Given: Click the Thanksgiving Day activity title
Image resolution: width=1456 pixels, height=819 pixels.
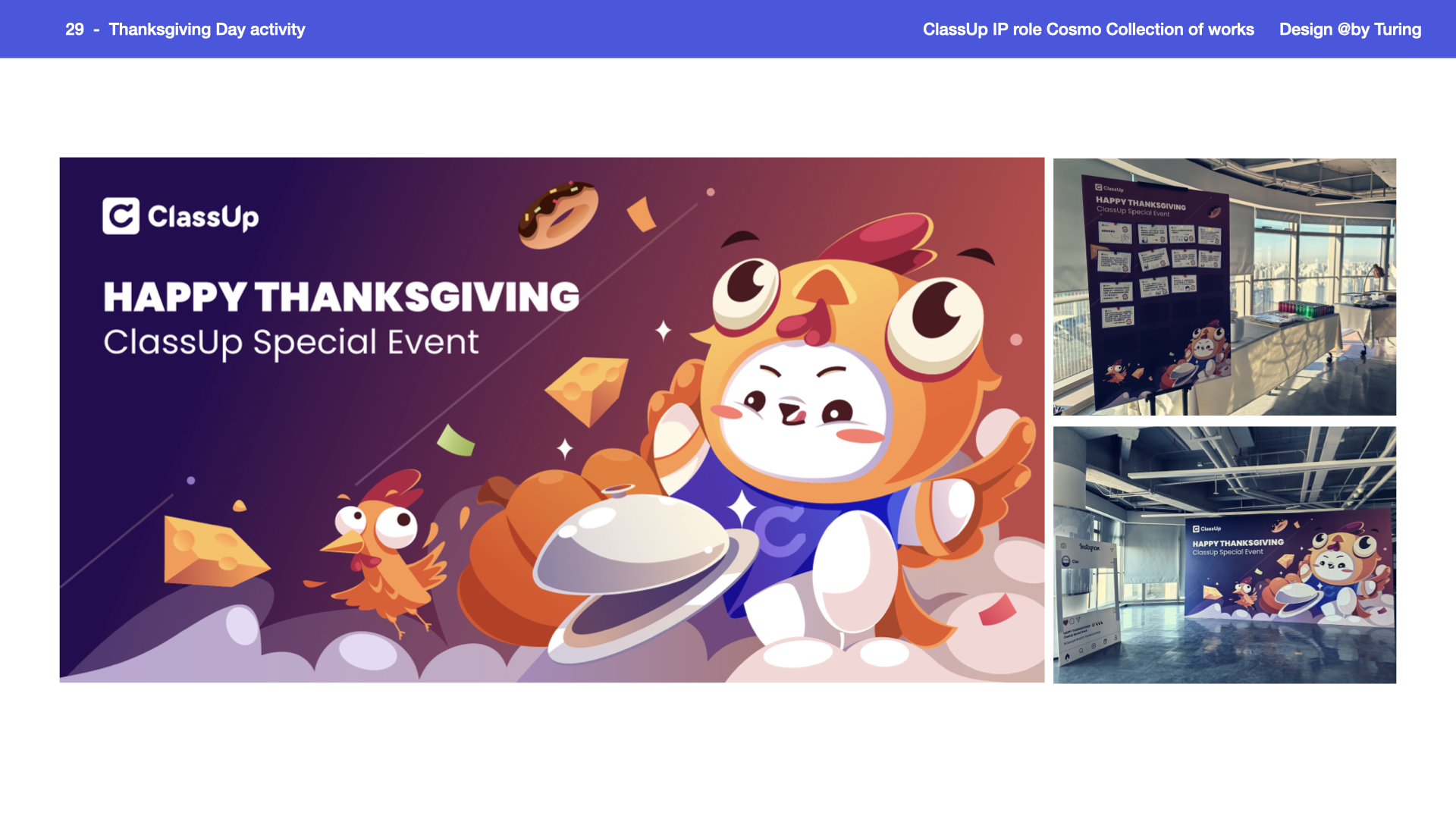Looking at the screenshot, I should (x=207, y=30).
